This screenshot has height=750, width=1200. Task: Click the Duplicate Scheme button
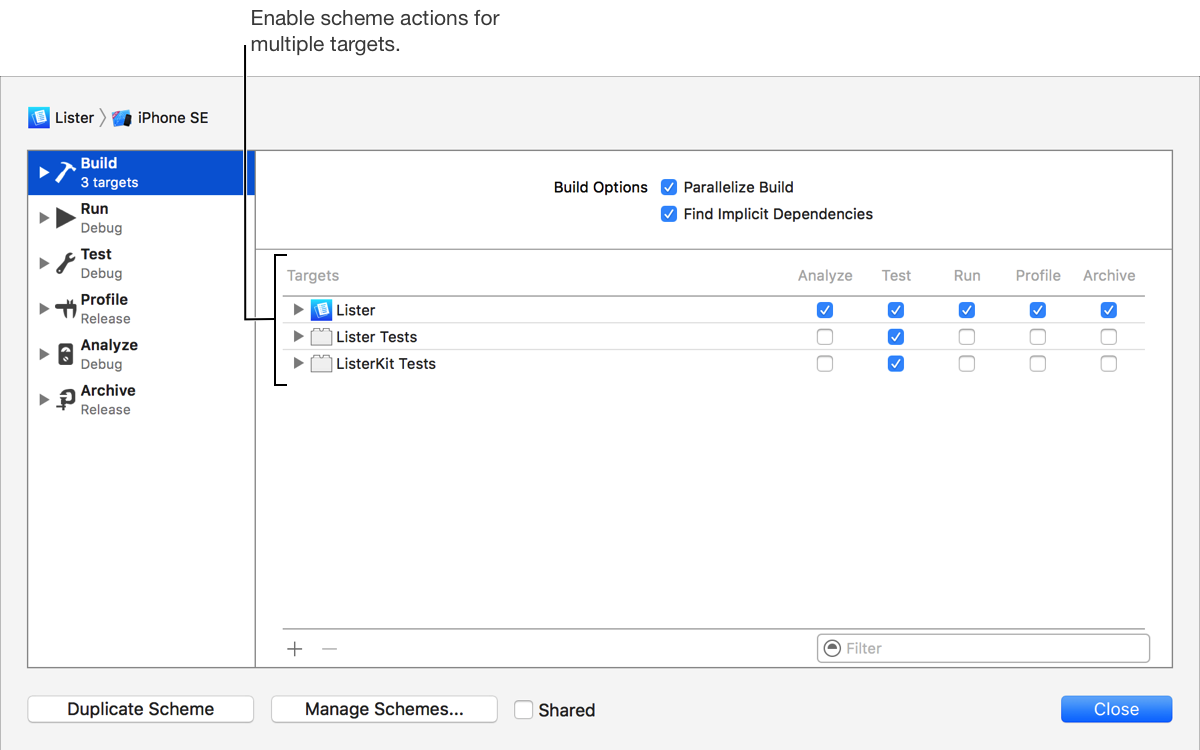pos(141,709)
